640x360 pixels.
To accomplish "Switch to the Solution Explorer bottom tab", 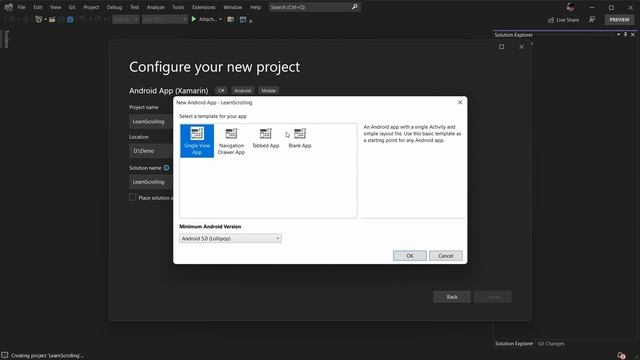I will pos(514,344).
